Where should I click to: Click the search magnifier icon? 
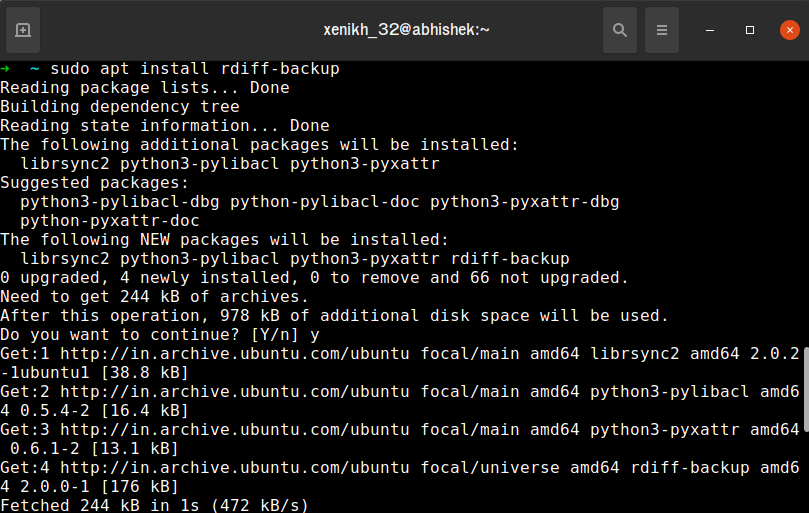click(x=620, y=30)
